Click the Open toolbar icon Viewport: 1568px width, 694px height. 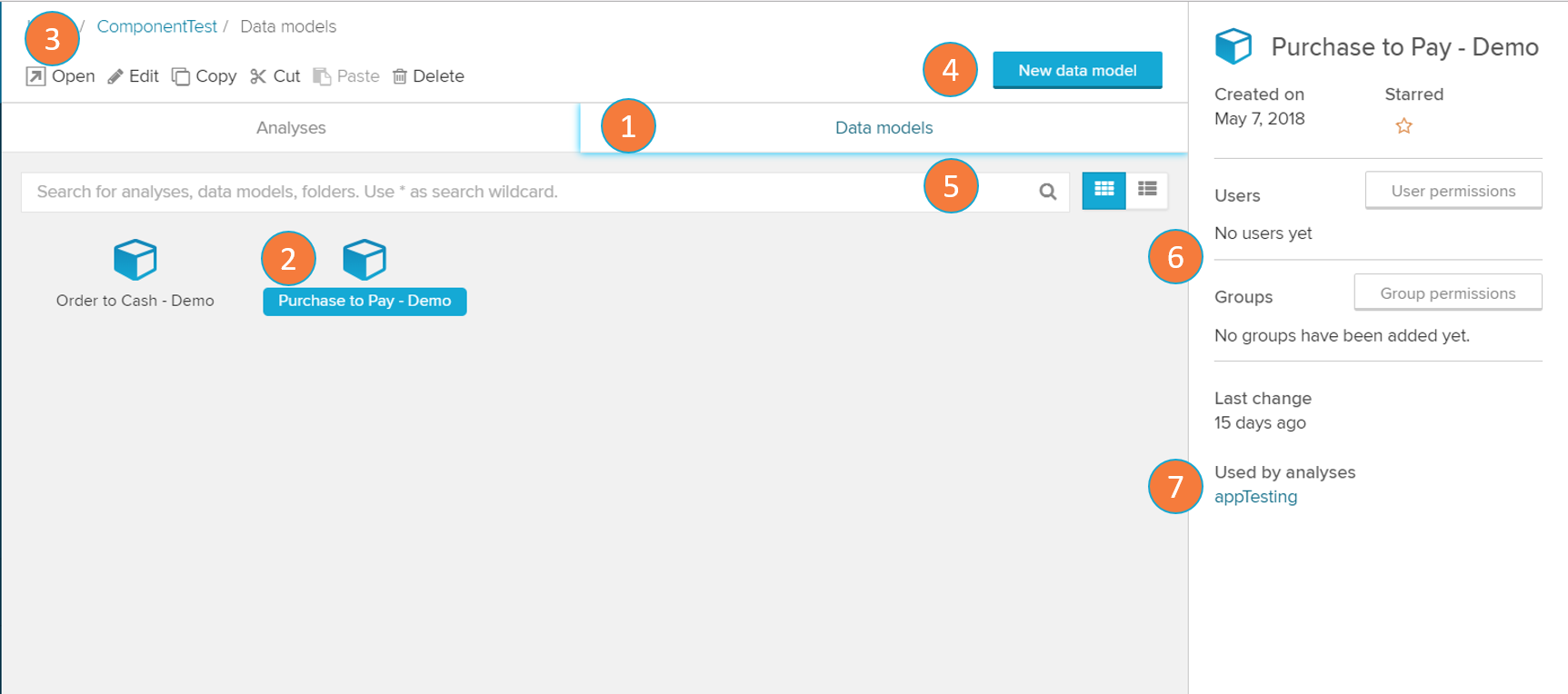(x=36, y=76)
